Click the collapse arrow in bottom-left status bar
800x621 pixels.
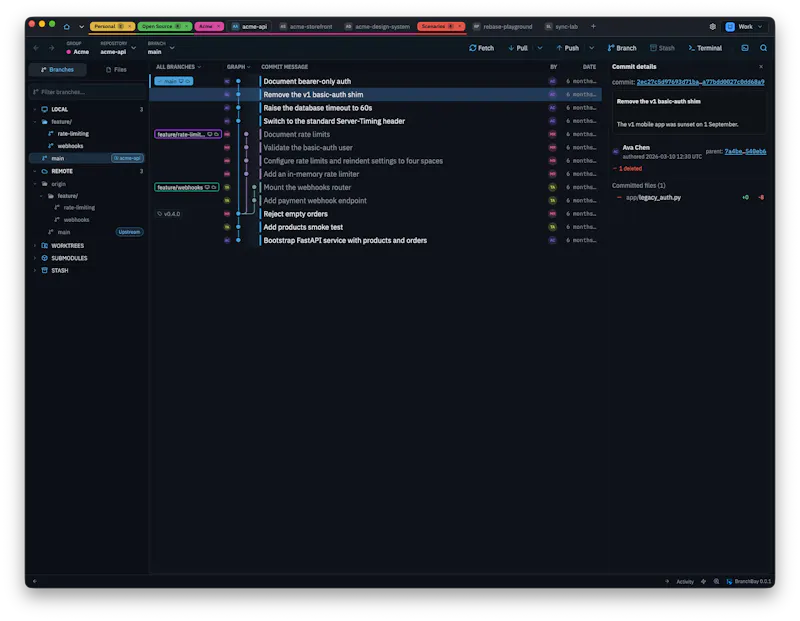point(35,581)
